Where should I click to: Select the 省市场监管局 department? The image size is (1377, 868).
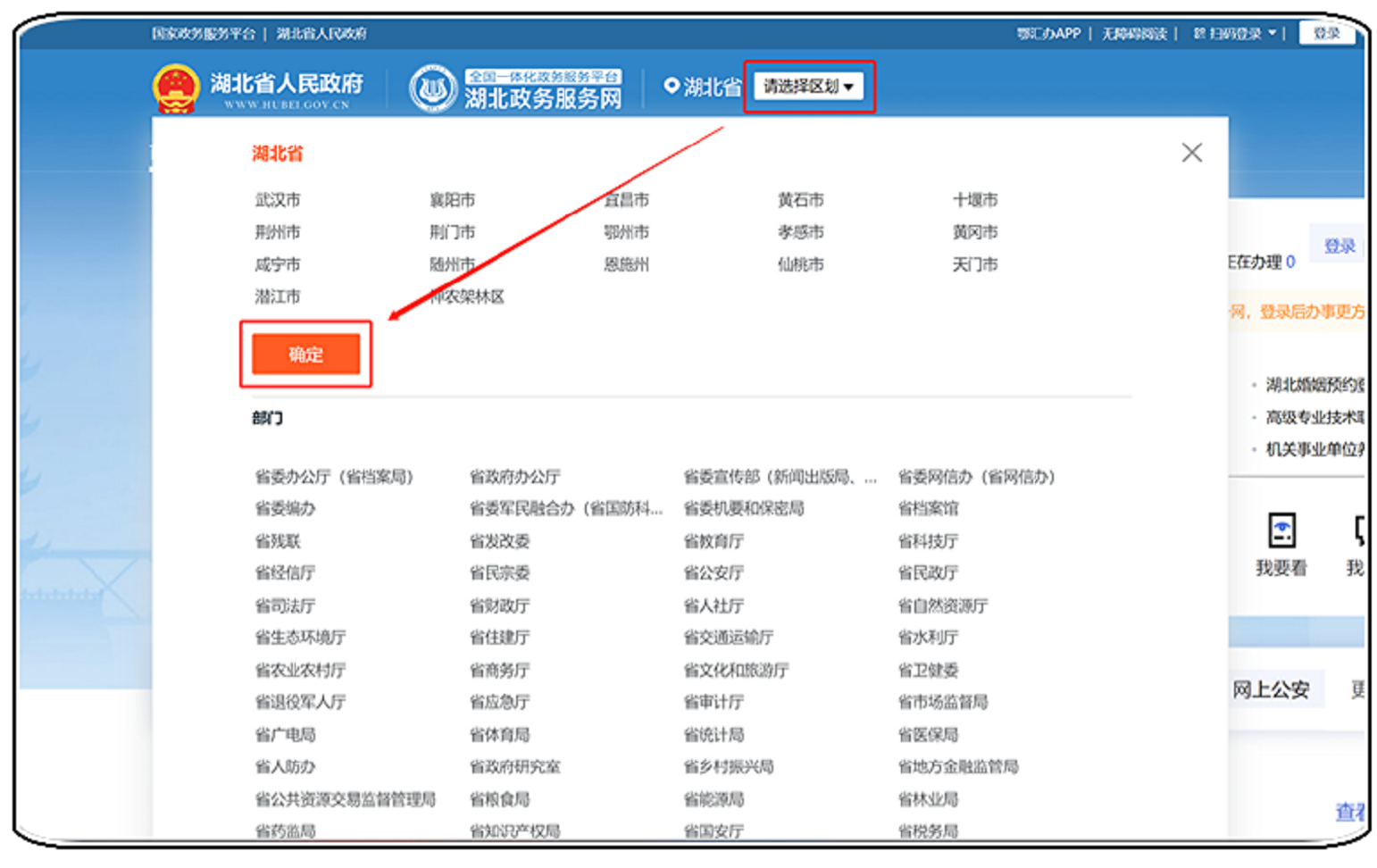coord(943,702)
